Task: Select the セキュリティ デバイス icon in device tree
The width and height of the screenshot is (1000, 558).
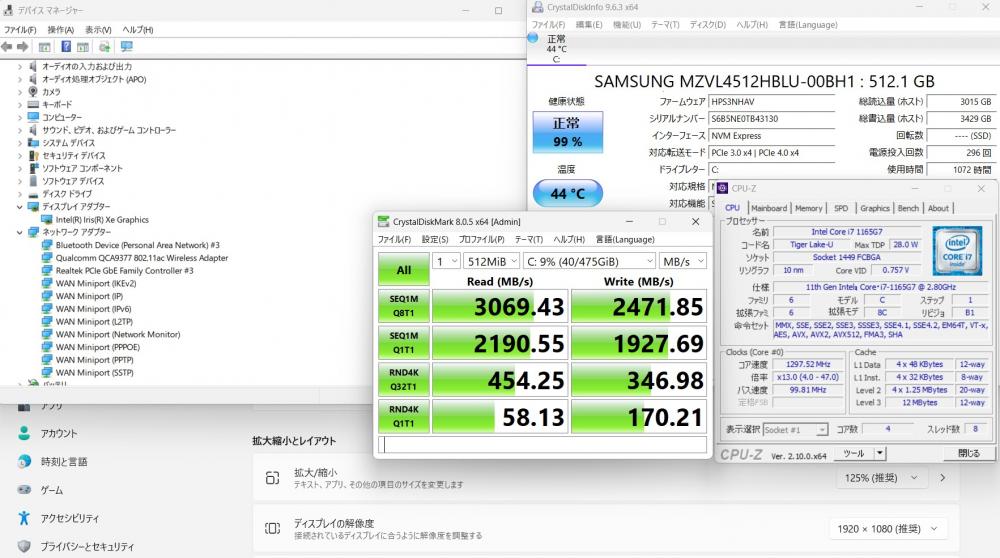Action: 33,156
